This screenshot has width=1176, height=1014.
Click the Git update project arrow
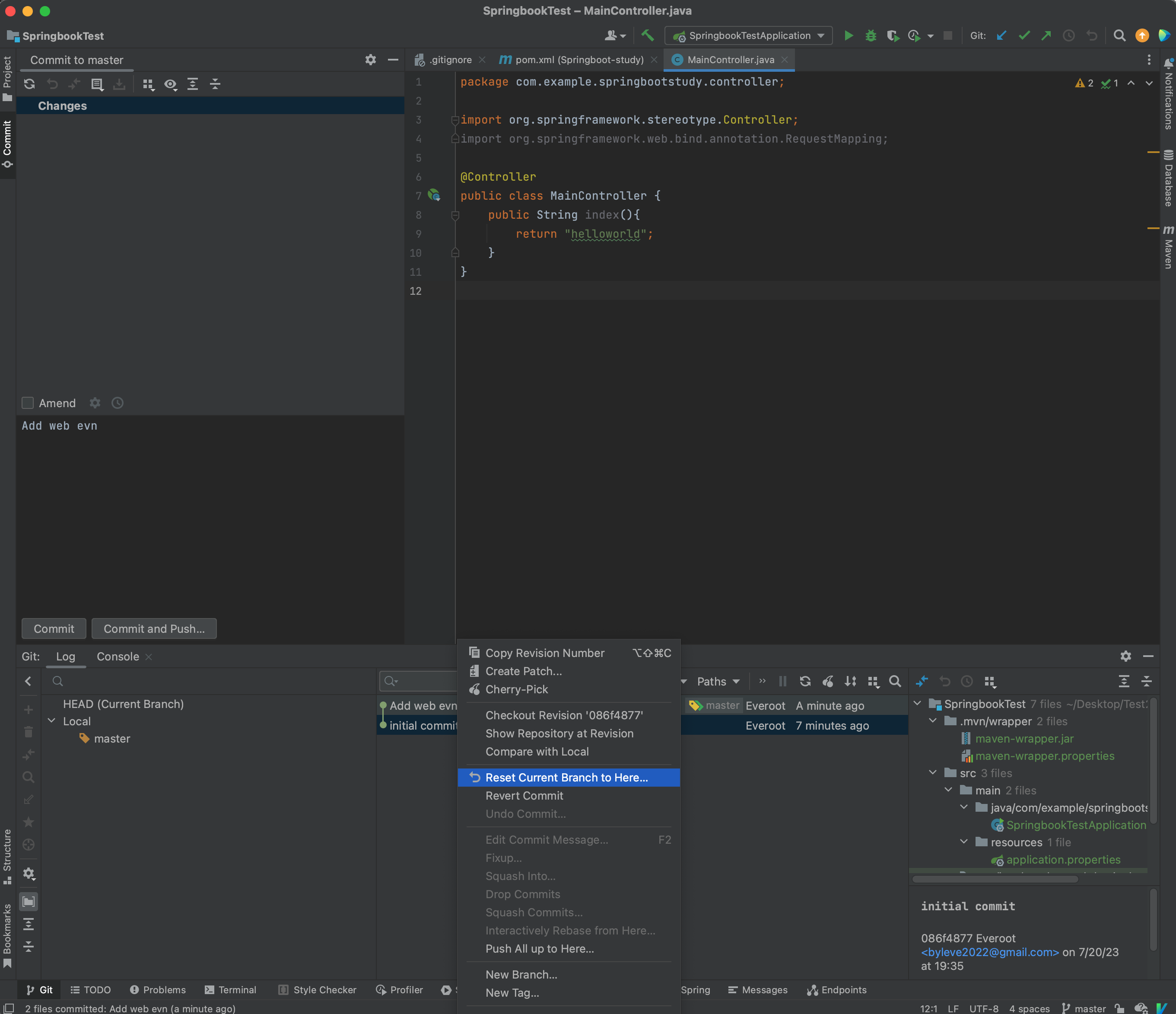pyautogui.click(x=1002, y=36)
